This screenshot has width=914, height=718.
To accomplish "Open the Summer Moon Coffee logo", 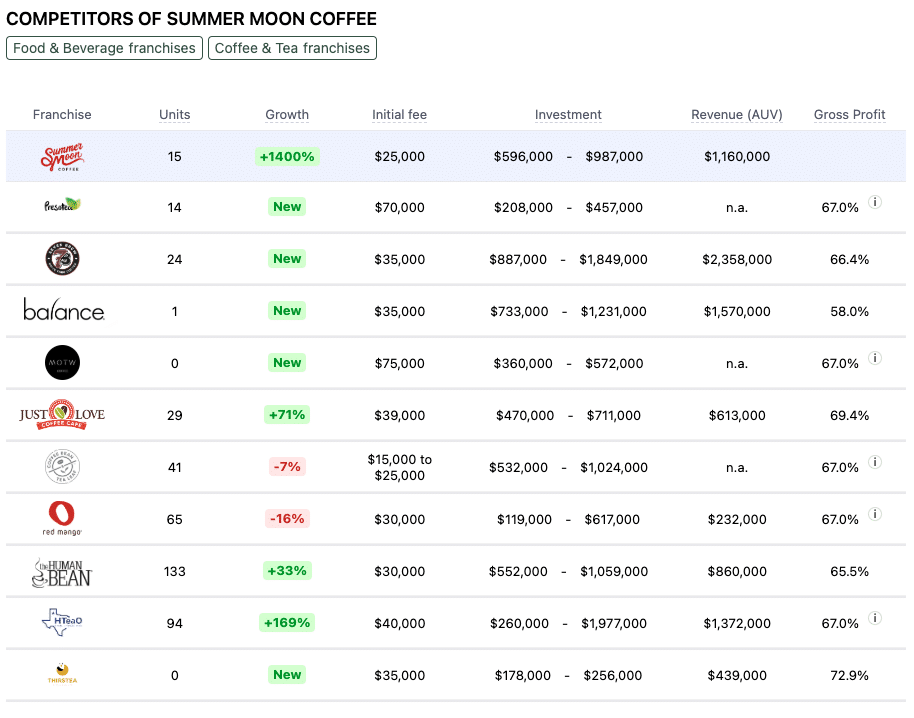I will click(62, 157).
